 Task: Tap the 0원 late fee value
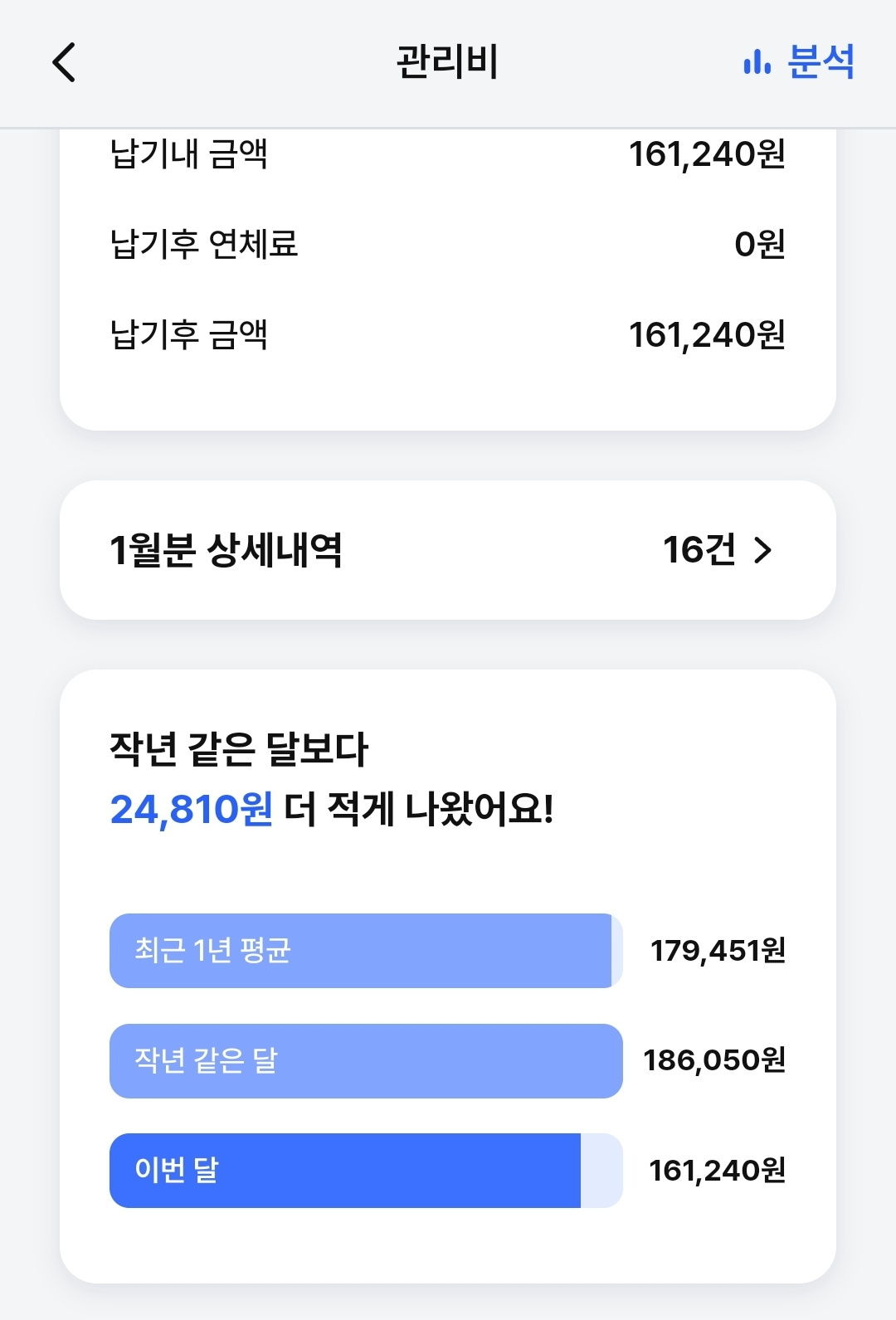pos(759,244)
